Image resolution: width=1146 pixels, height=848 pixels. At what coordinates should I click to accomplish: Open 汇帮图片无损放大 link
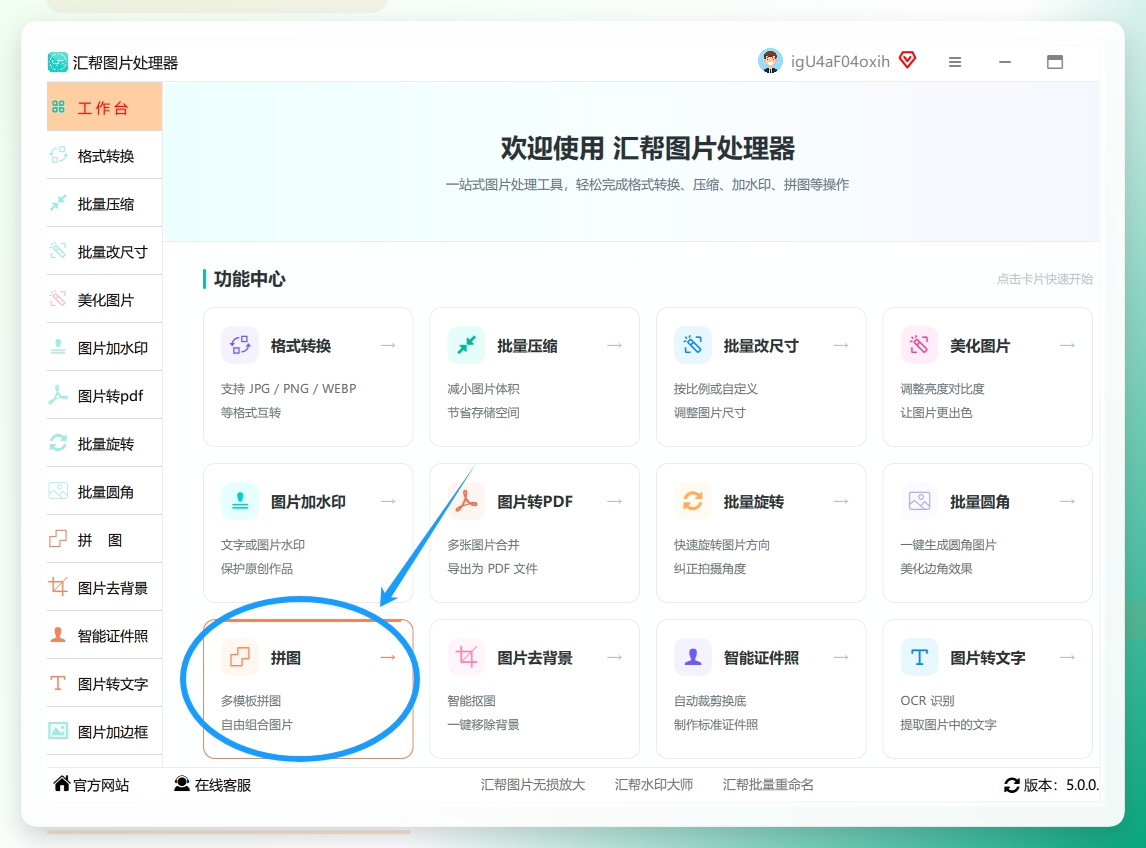pyautogui.click(x=533, y=784)
